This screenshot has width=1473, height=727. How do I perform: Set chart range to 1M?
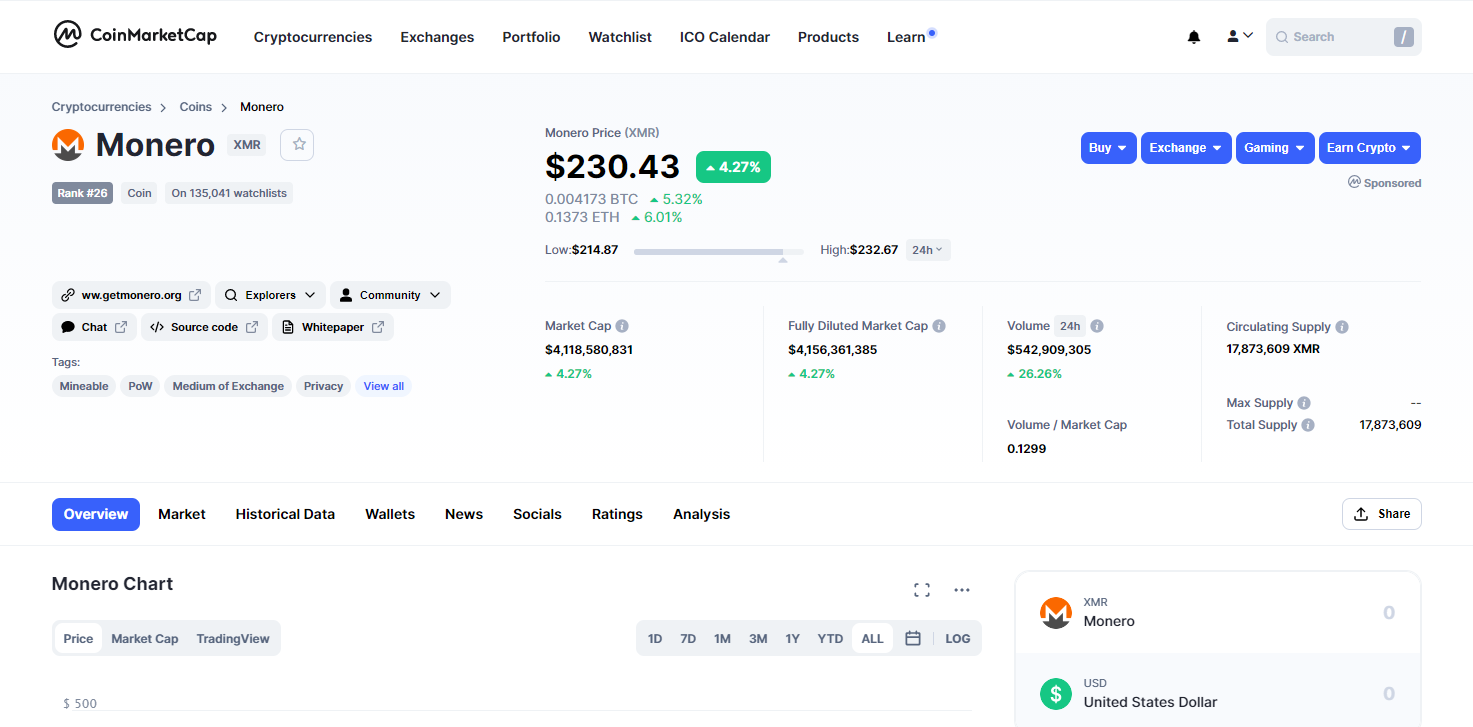722,639
